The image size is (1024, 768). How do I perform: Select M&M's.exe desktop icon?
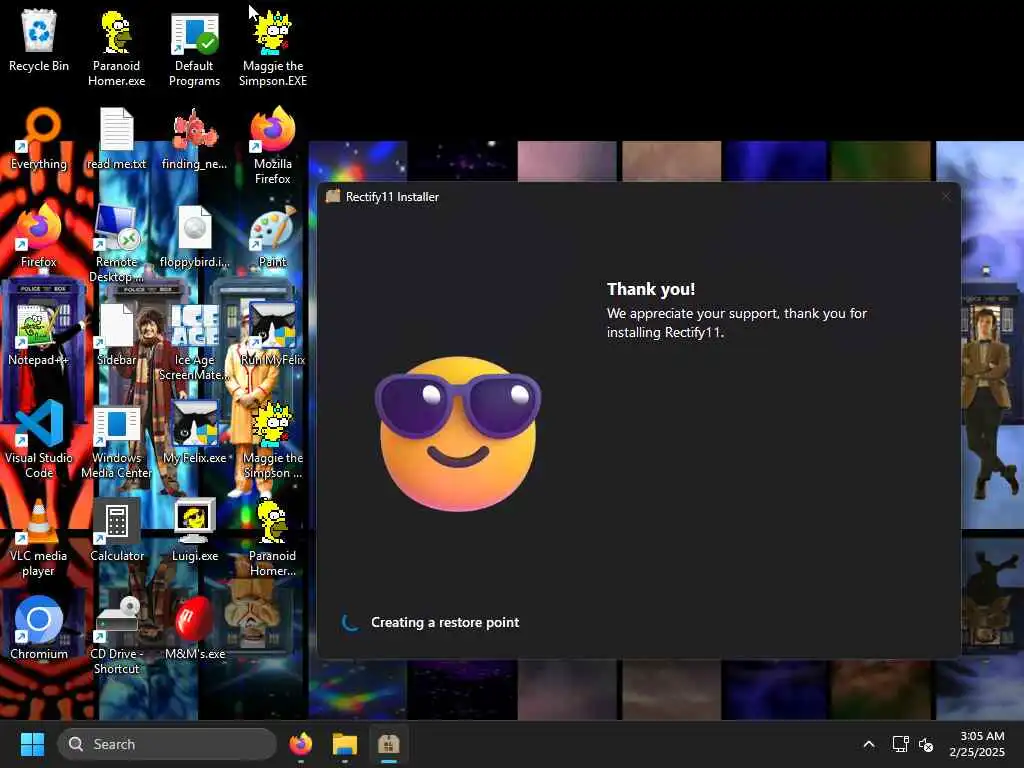coord(194,629)
